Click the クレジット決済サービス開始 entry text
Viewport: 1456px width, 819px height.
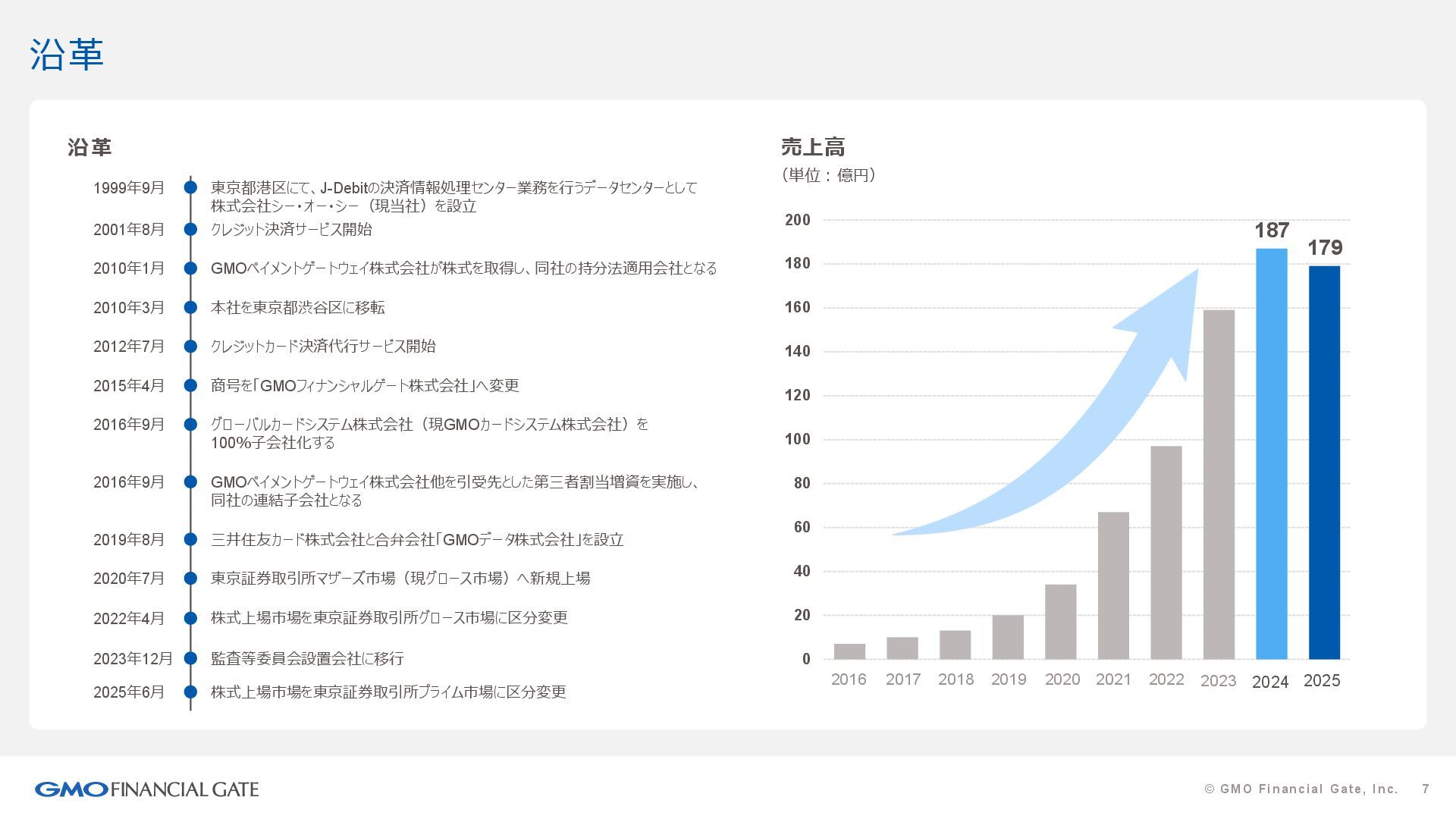click(291, 229)
